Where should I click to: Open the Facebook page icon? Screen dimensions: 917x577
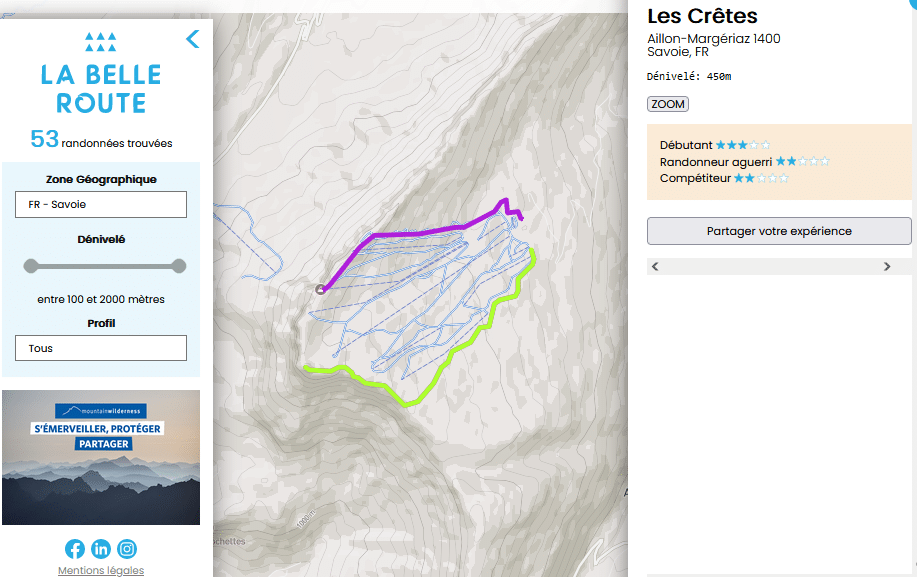[75, 549]
